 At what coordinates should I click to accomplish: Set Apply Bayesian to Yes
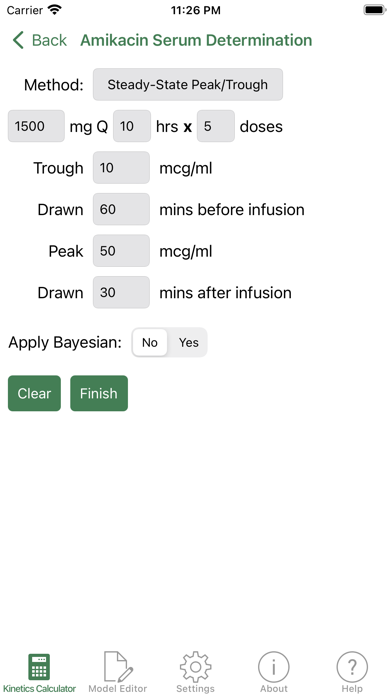tap(188, 343)
